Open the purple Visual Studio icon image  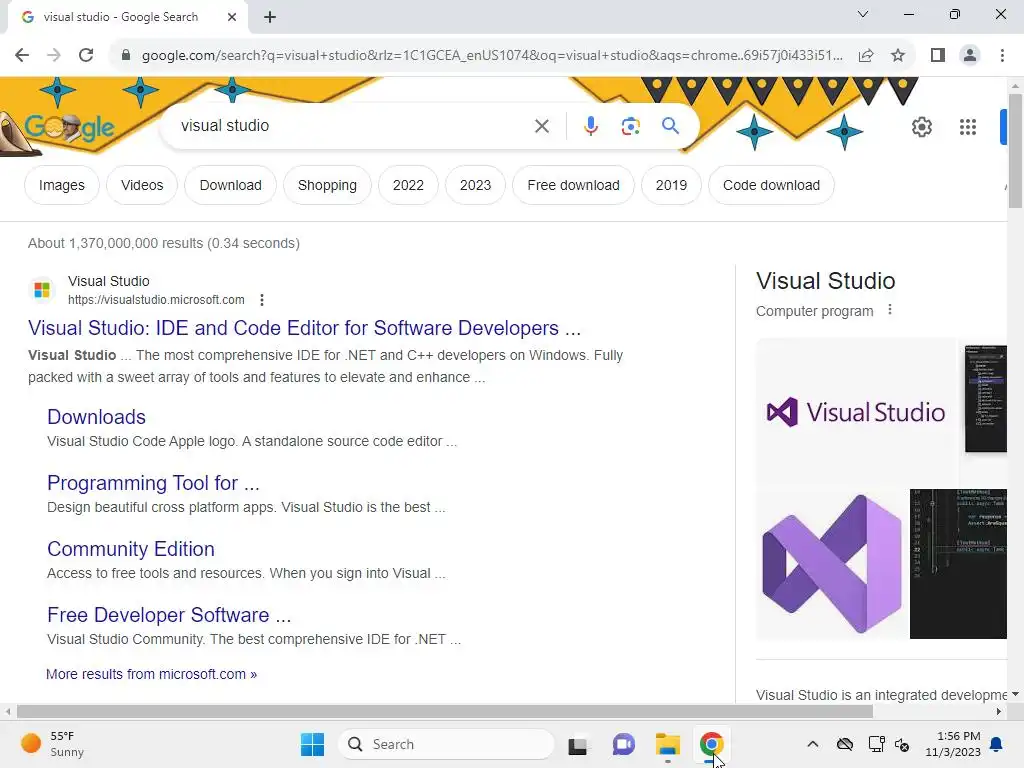click(x=831, y=564)
